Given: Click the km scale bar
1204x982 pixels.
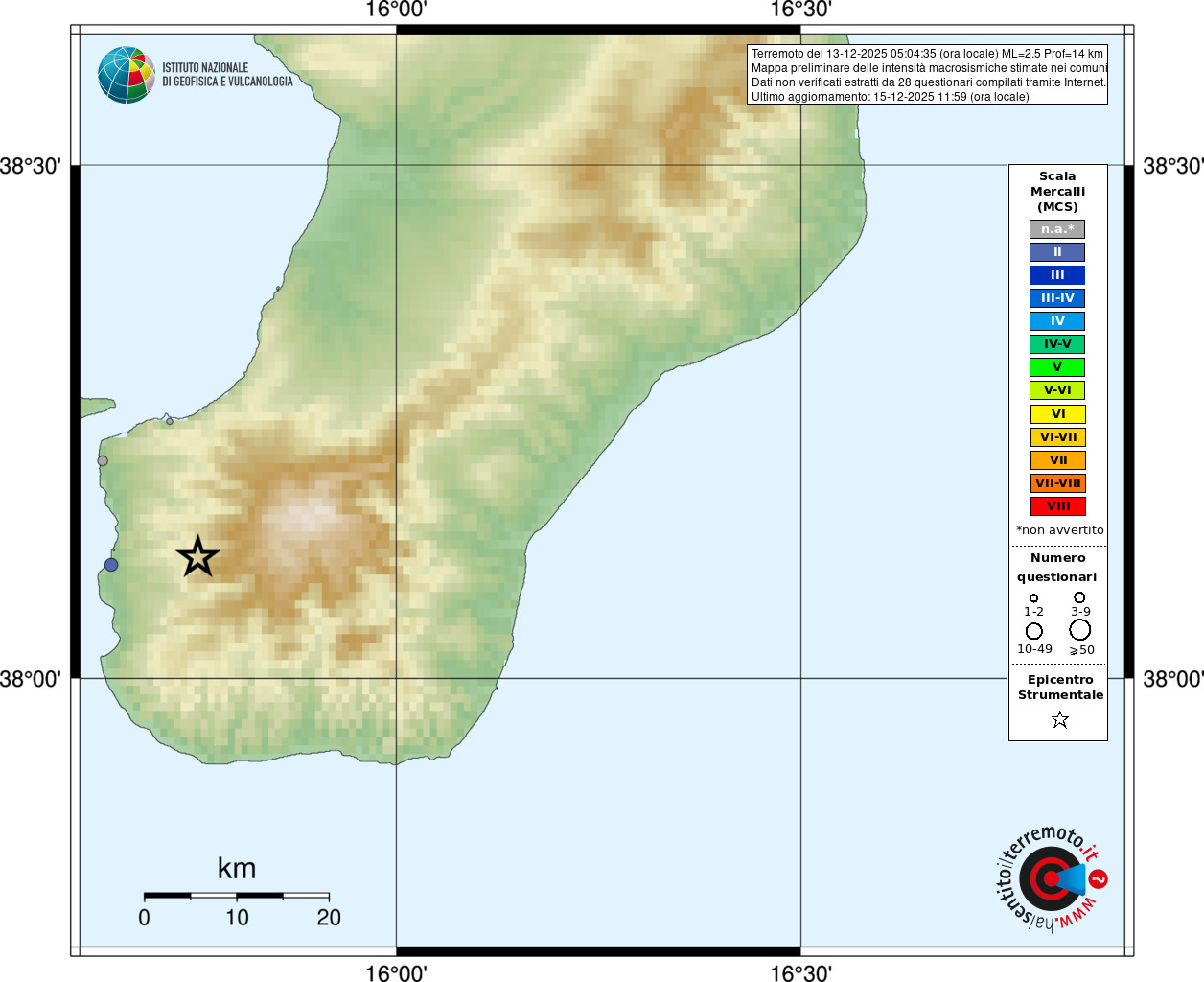Looking at the screenshot, I should (237, 896).
